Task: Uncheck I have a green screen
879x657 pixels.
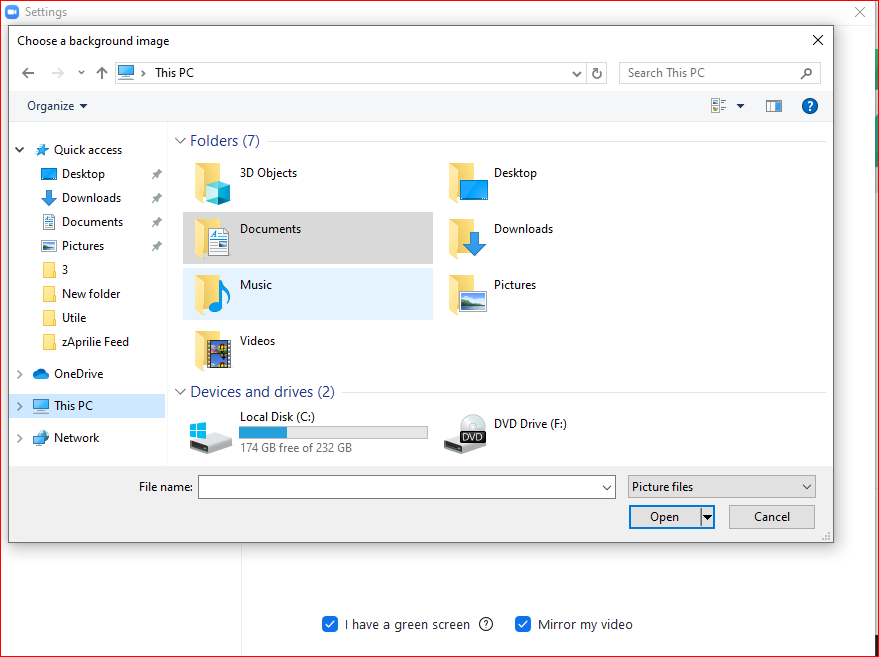Action: pos(330,624)
